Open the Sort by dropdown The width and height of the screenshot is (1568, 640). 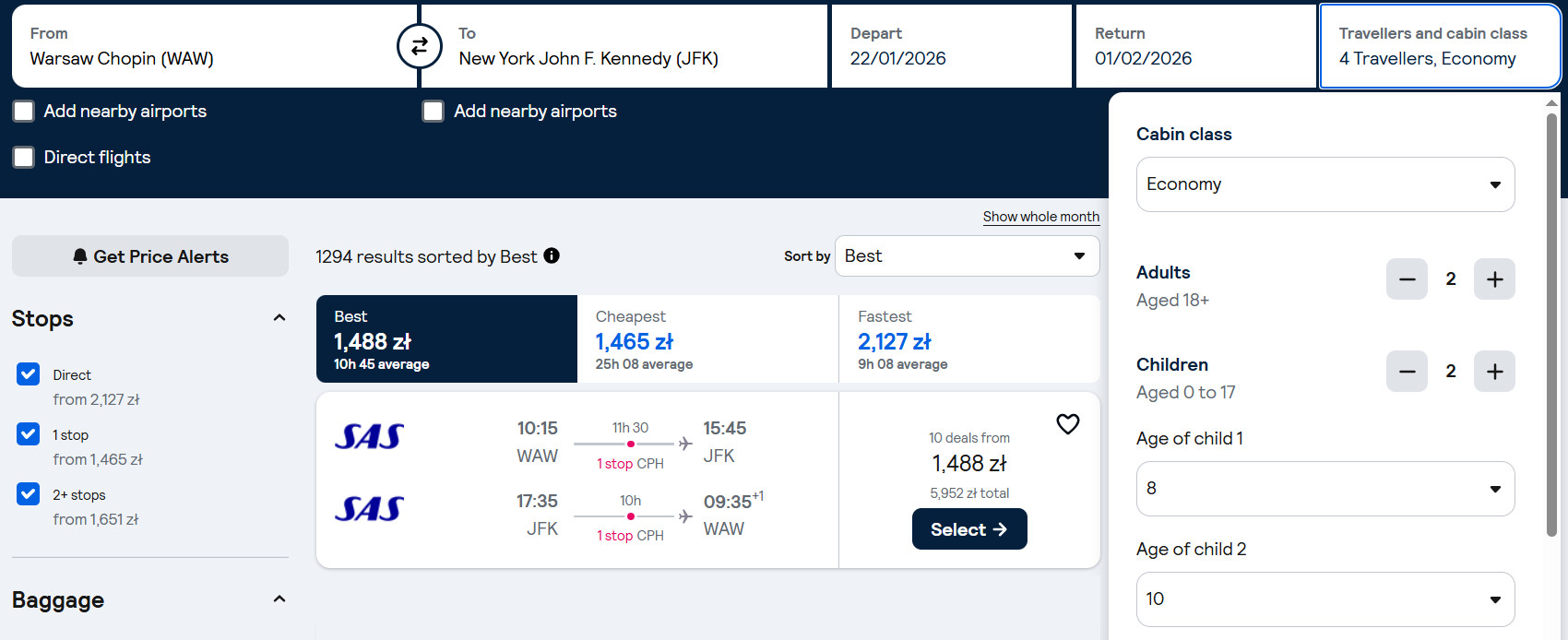(967, 256)
